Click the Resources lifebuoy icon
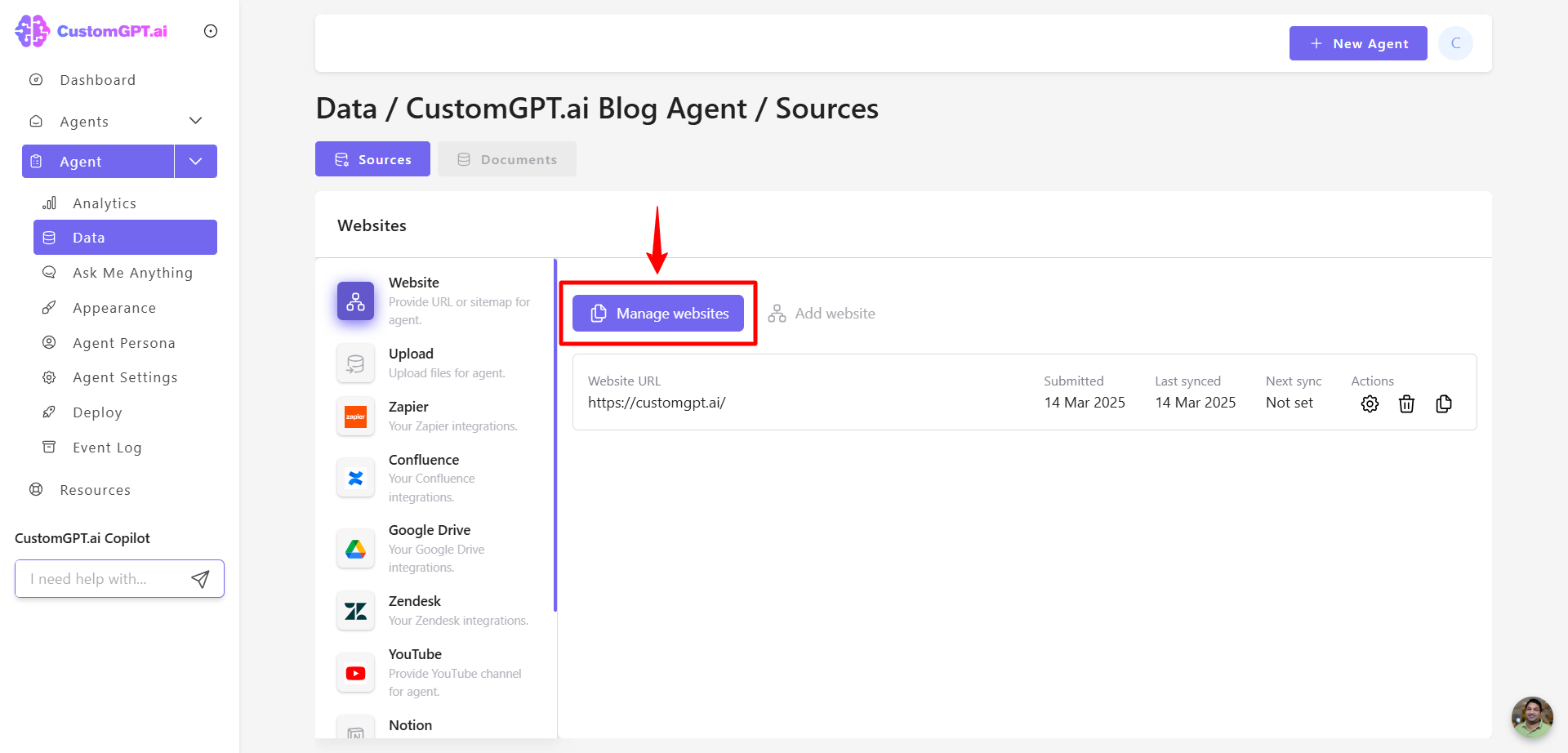The width and height of the screenshot is (1568, 753). [x=36, y=489]
